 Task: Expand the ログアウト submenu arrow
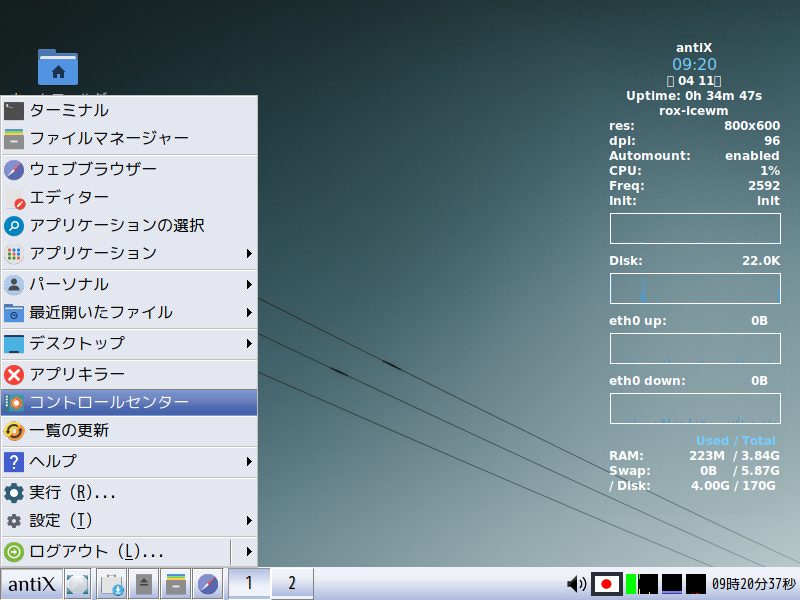(x=249, y=552)
